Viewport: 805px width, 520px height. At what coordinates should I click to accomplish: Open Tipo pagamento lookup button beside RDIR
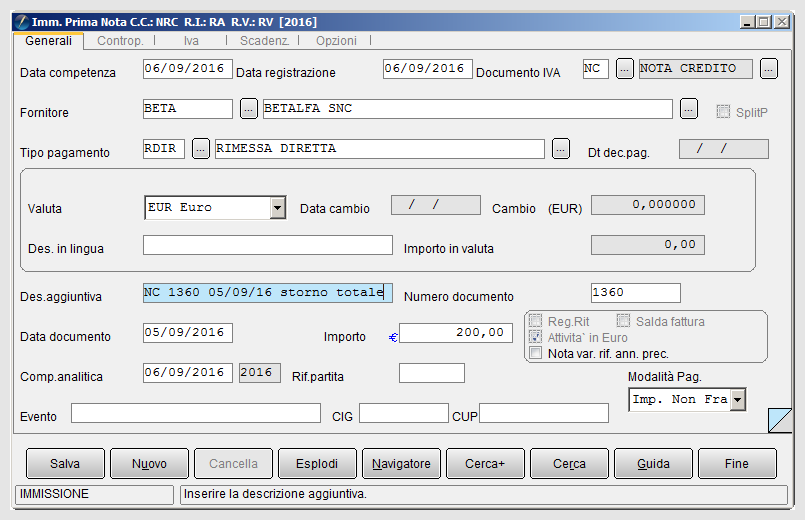pyautogui.click(x=201, y=148)
